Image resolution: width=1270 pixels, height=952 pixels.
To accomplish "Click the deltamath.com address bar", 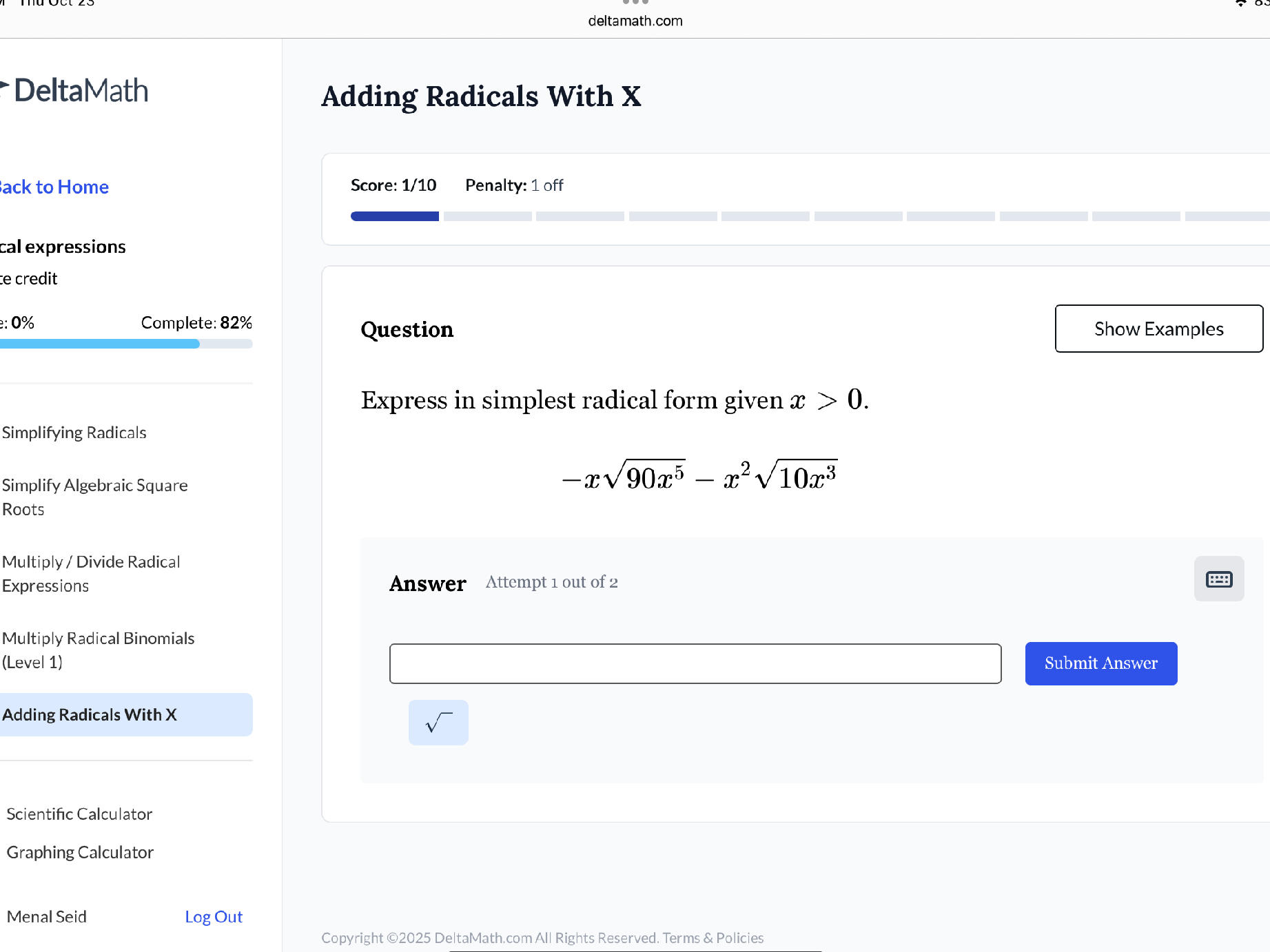I will 635,20.
